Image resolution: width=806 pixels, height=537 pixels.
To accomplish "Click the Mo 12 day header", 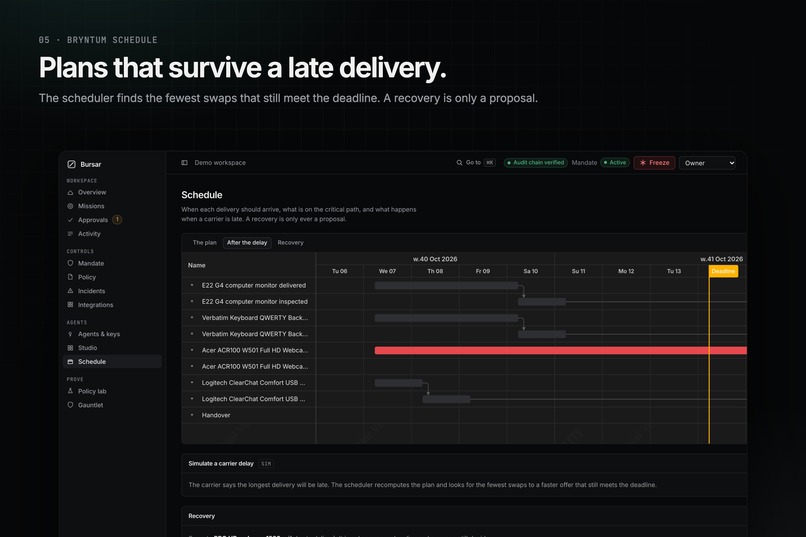I will click(x=626, y=271).
